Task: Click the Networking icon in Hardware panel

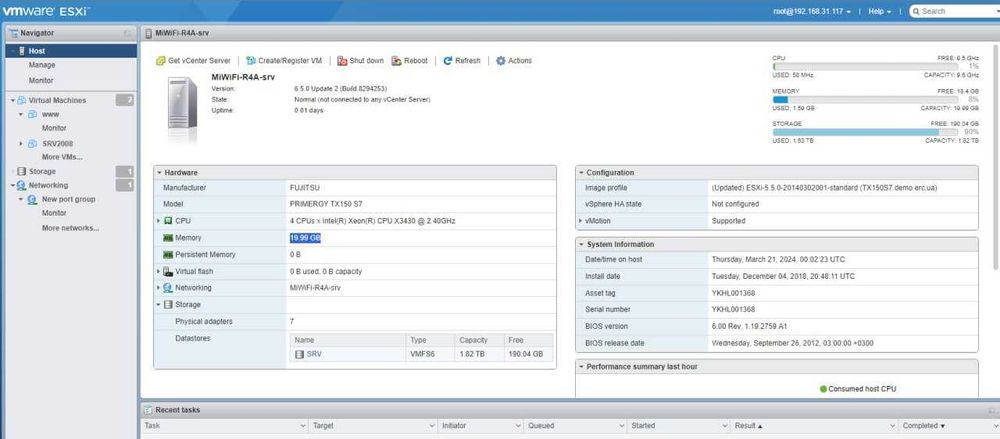Action: (168, 288)
